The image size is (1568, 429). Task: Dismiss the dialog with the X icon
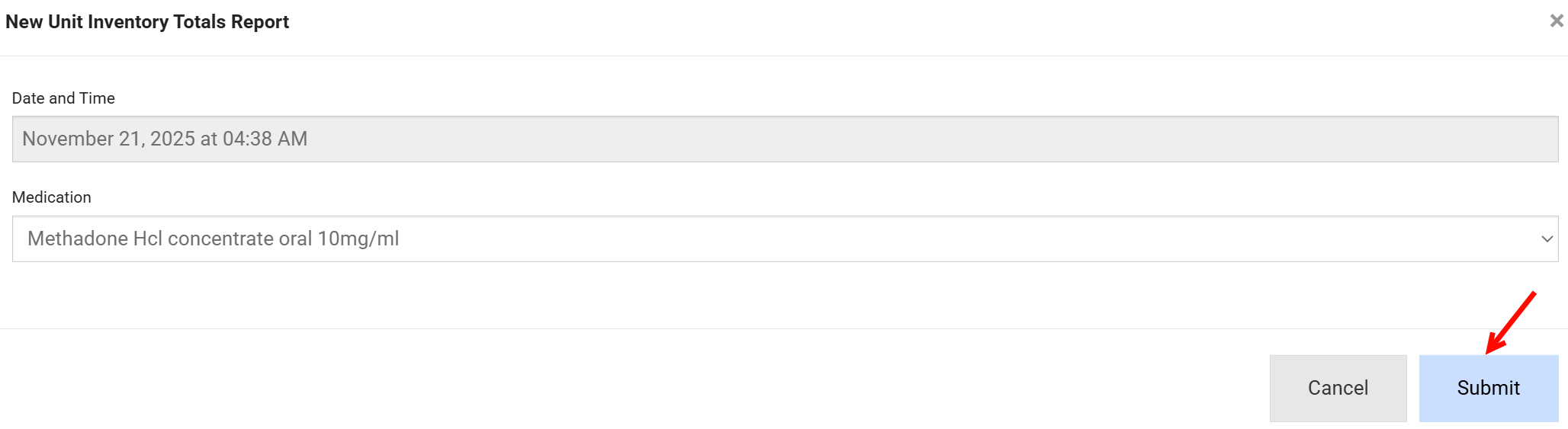1557,21
